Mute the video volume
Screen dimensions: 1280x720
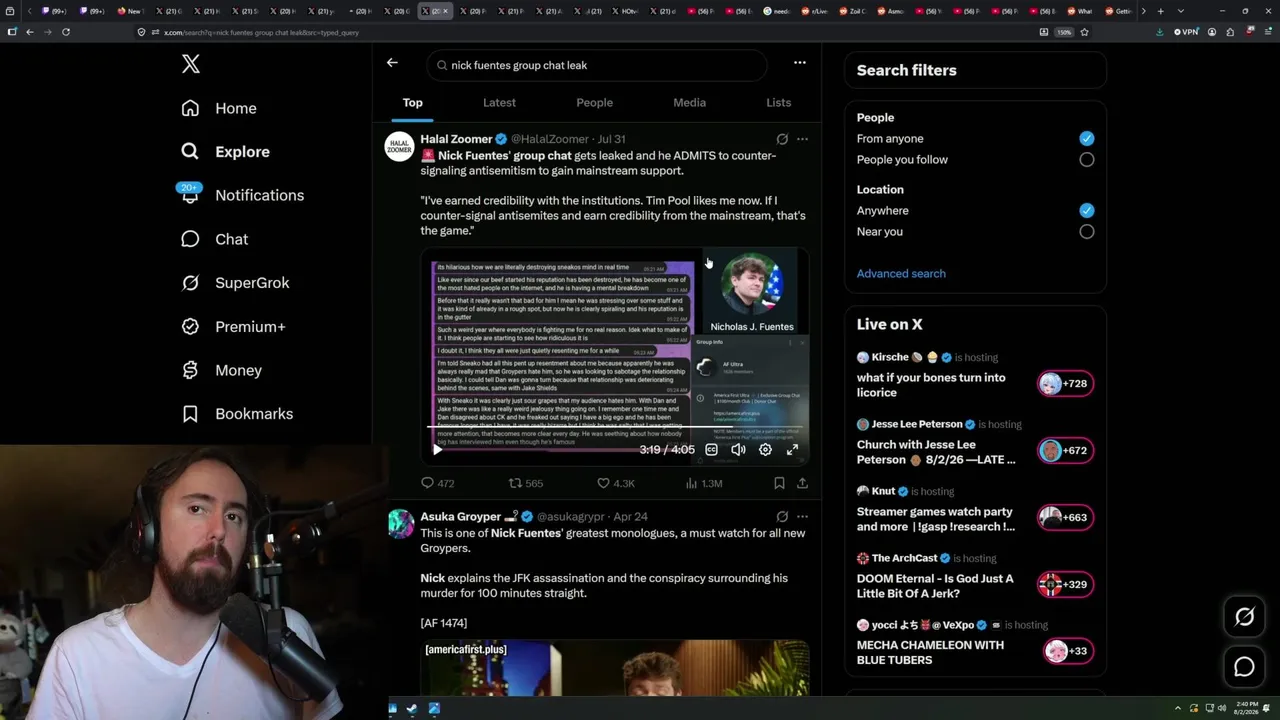(738, 450)
